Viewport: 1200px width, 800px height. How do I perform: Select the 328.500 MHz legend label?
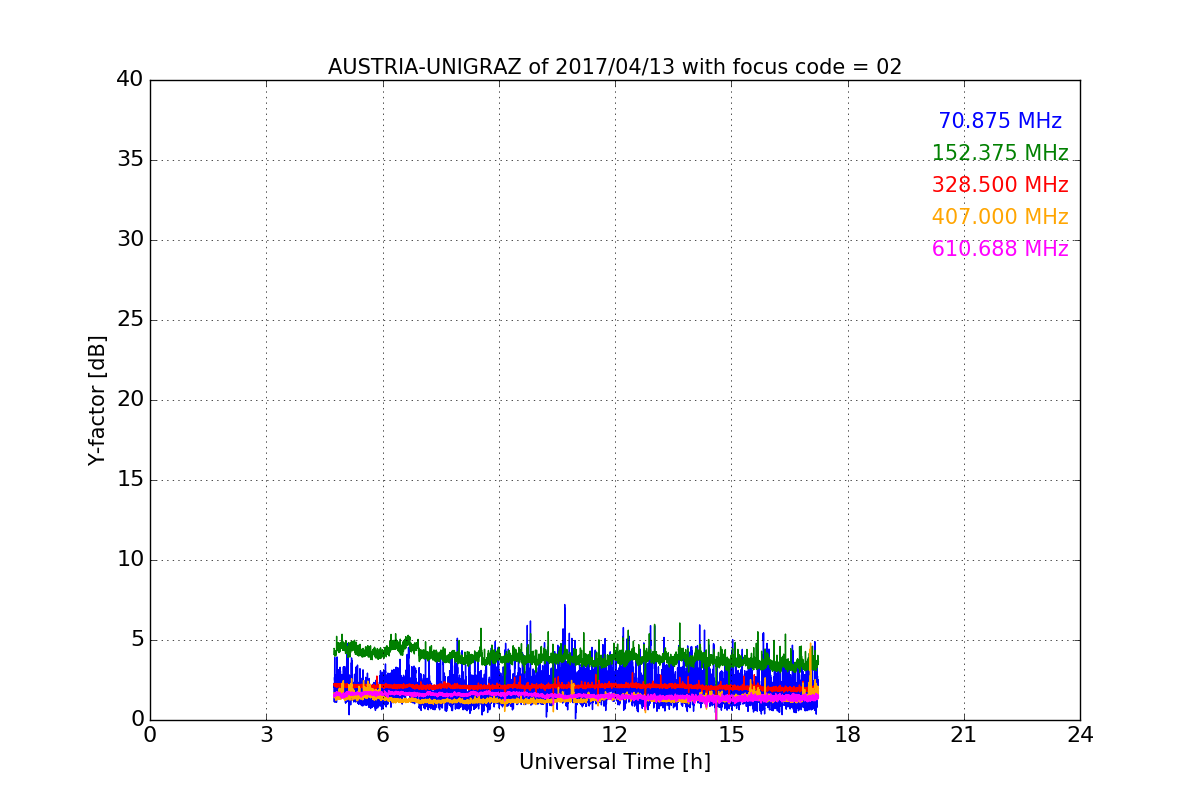tap(1000, 185)
